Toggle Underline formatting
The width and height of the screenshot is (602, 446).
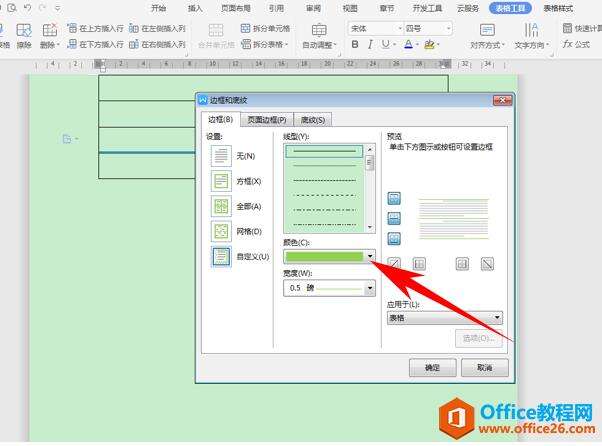pos(385,45)
